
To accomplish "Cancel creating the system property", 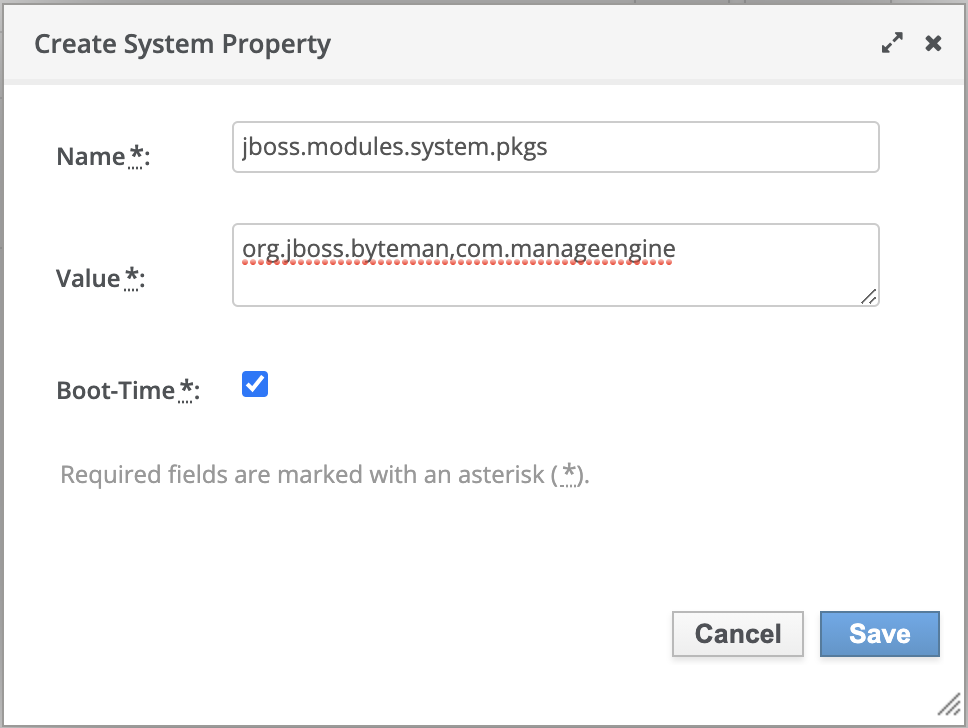I will click(738, 634).
